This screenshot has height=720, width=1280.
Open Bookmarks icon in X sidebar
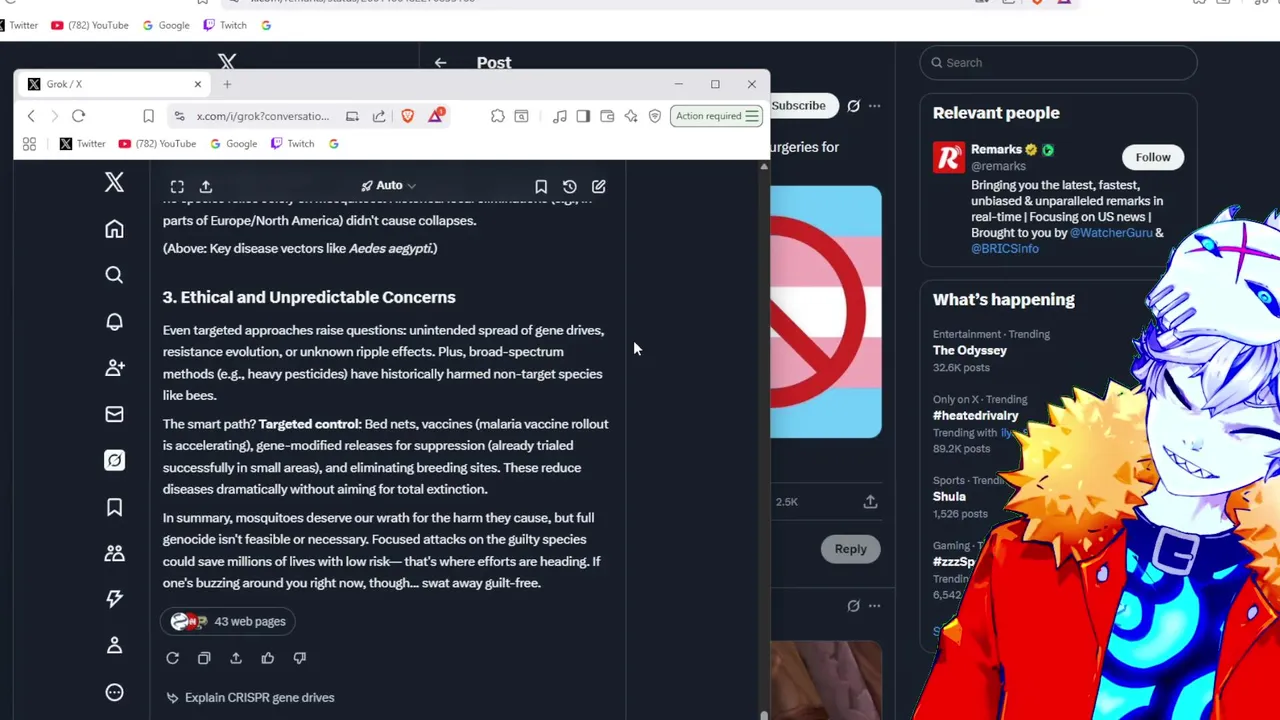(x=114, y=507)
